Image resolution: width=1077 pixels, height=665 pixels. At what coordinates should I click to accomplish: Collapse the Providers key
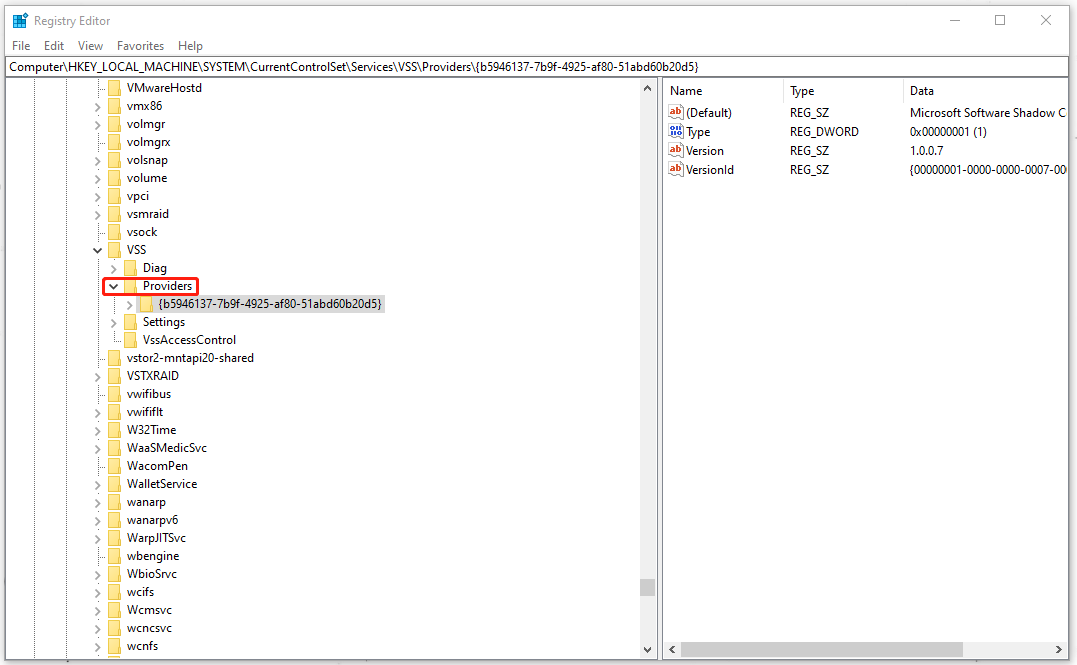point(113,286)
